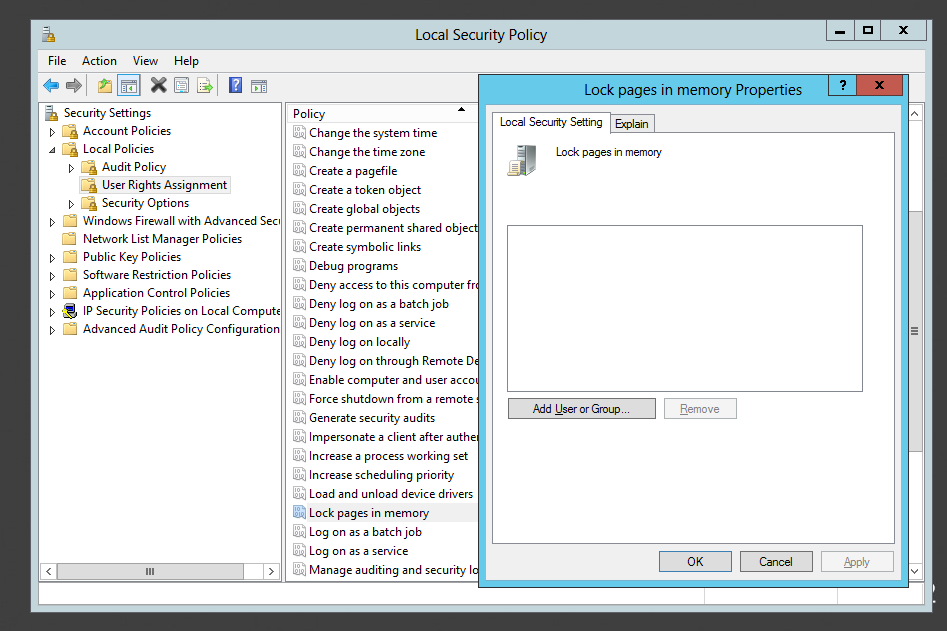This screenshot has height=631, width=947.
Task: Expand the Application Control Policies node
Action: click(52, 294)
